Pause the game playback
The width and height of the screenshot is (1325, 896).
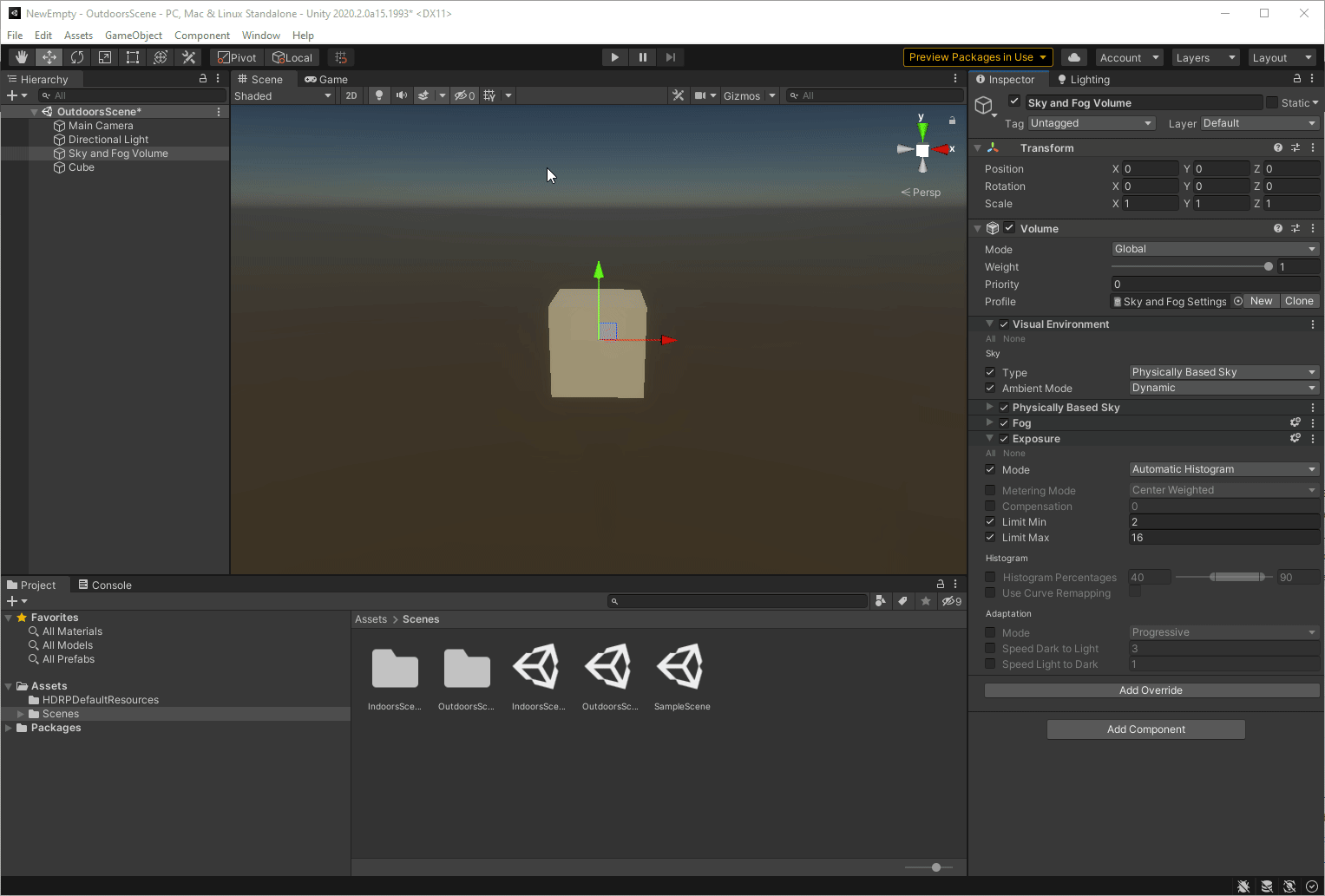(x=643, y=57)
